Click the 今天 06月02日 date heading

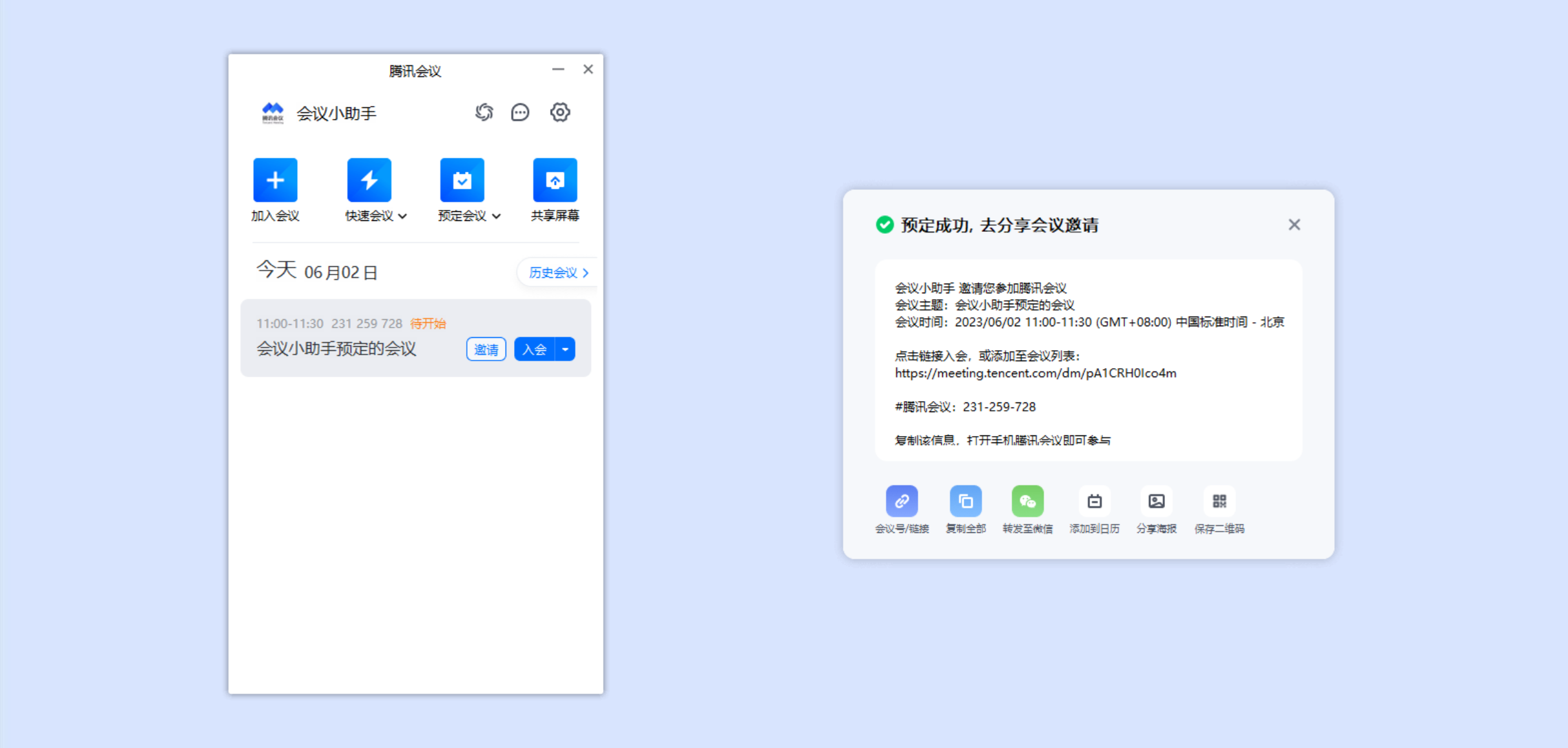click(316, 271)
